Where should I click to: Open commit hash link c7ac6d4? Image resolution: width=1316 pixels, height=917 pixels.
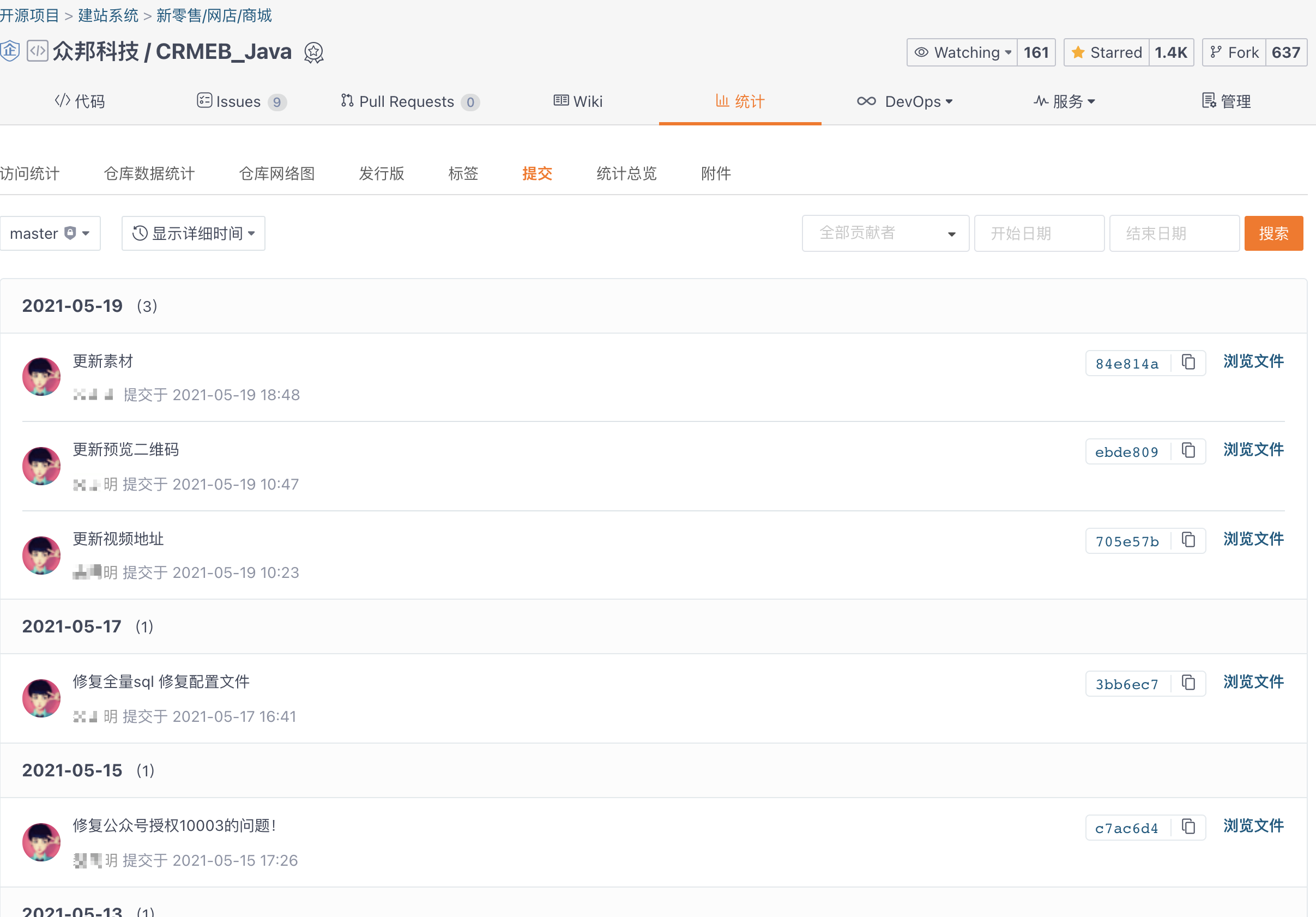[1127, 828]
